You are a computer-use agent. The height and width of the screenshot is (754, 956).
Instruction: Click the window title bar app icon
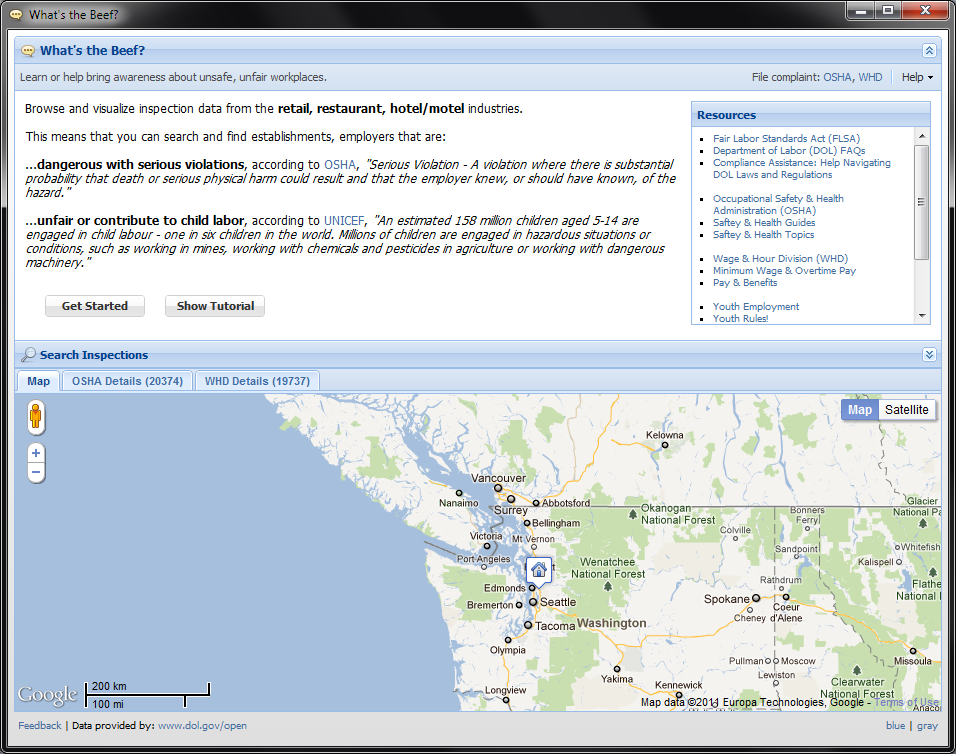point(16,15)
